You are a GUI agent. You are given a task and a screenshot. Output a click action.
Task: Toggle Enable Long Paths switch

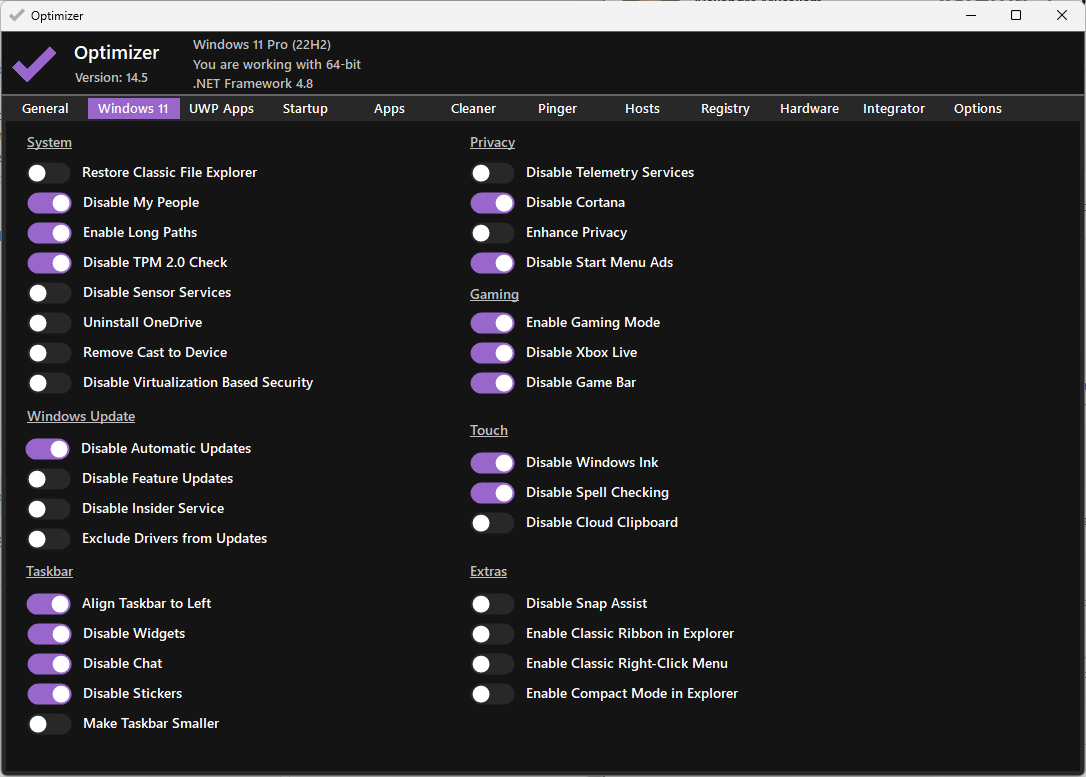point(49,233)
